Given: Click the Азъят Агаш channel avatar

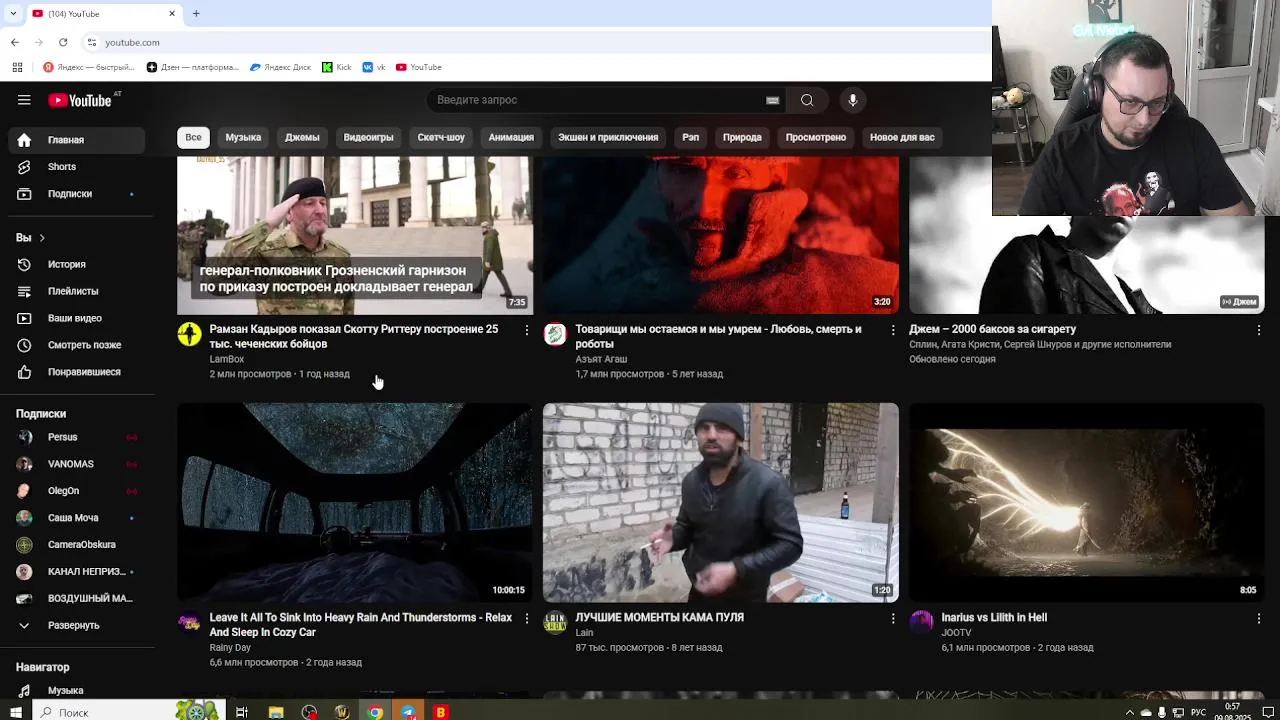Looking at the screenshot, I should pos(555,334).
